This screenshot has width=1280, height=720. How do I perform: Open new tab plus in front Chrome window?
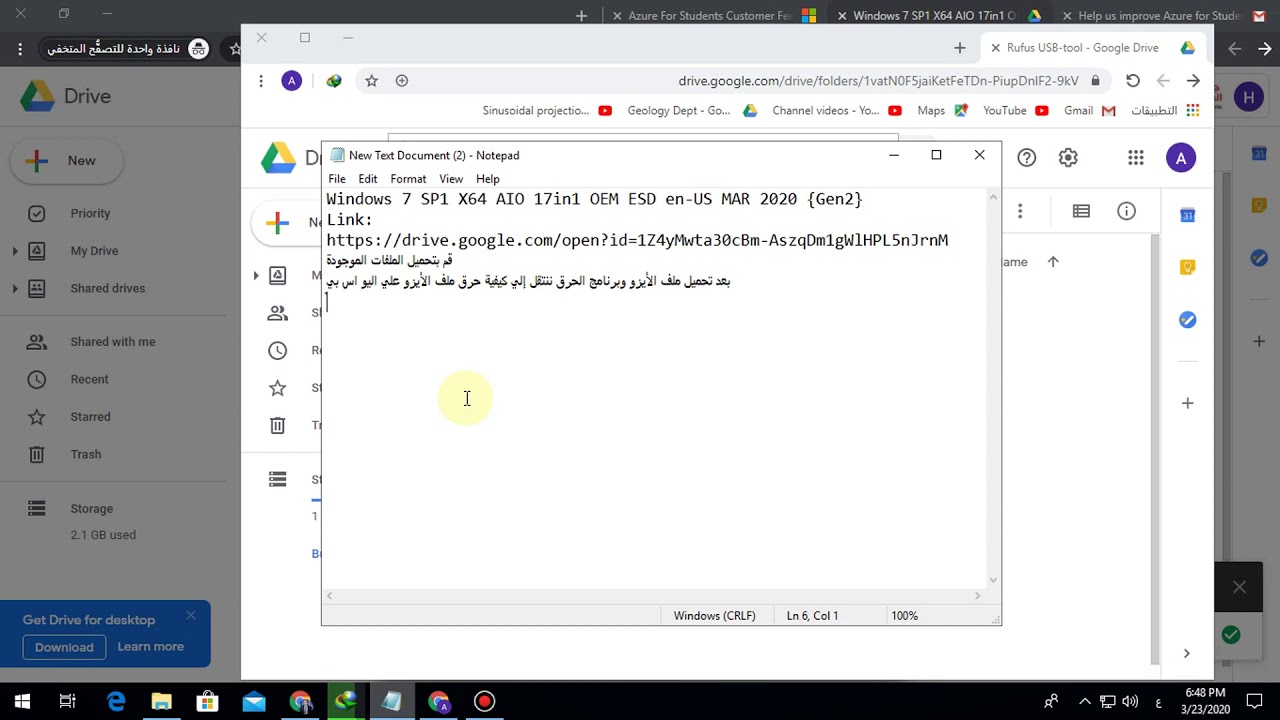pyautogui.click(x=959, y=48)
